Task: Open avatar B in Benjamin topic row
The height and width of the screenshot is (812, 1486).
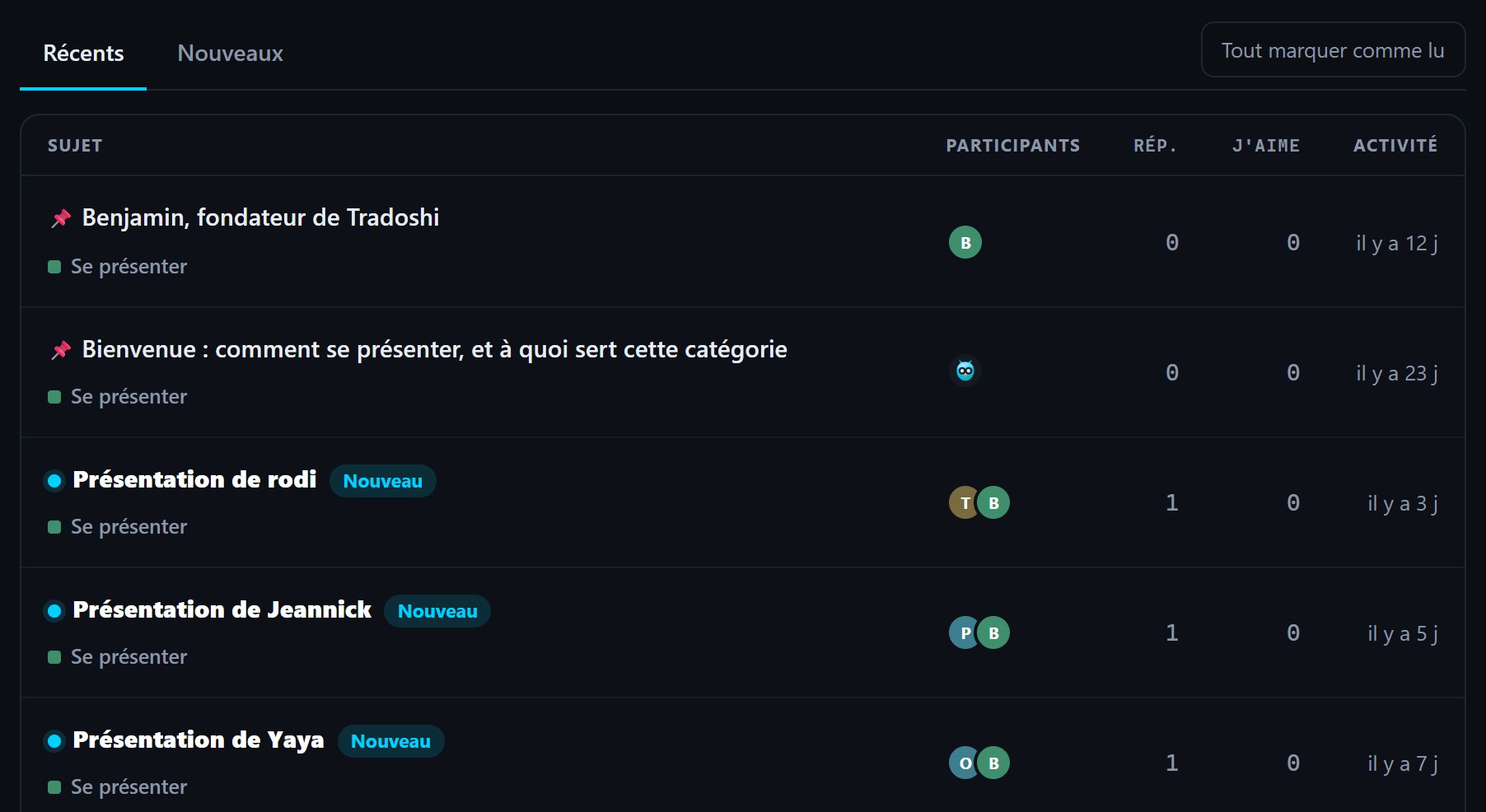Action: pos(965,243)
